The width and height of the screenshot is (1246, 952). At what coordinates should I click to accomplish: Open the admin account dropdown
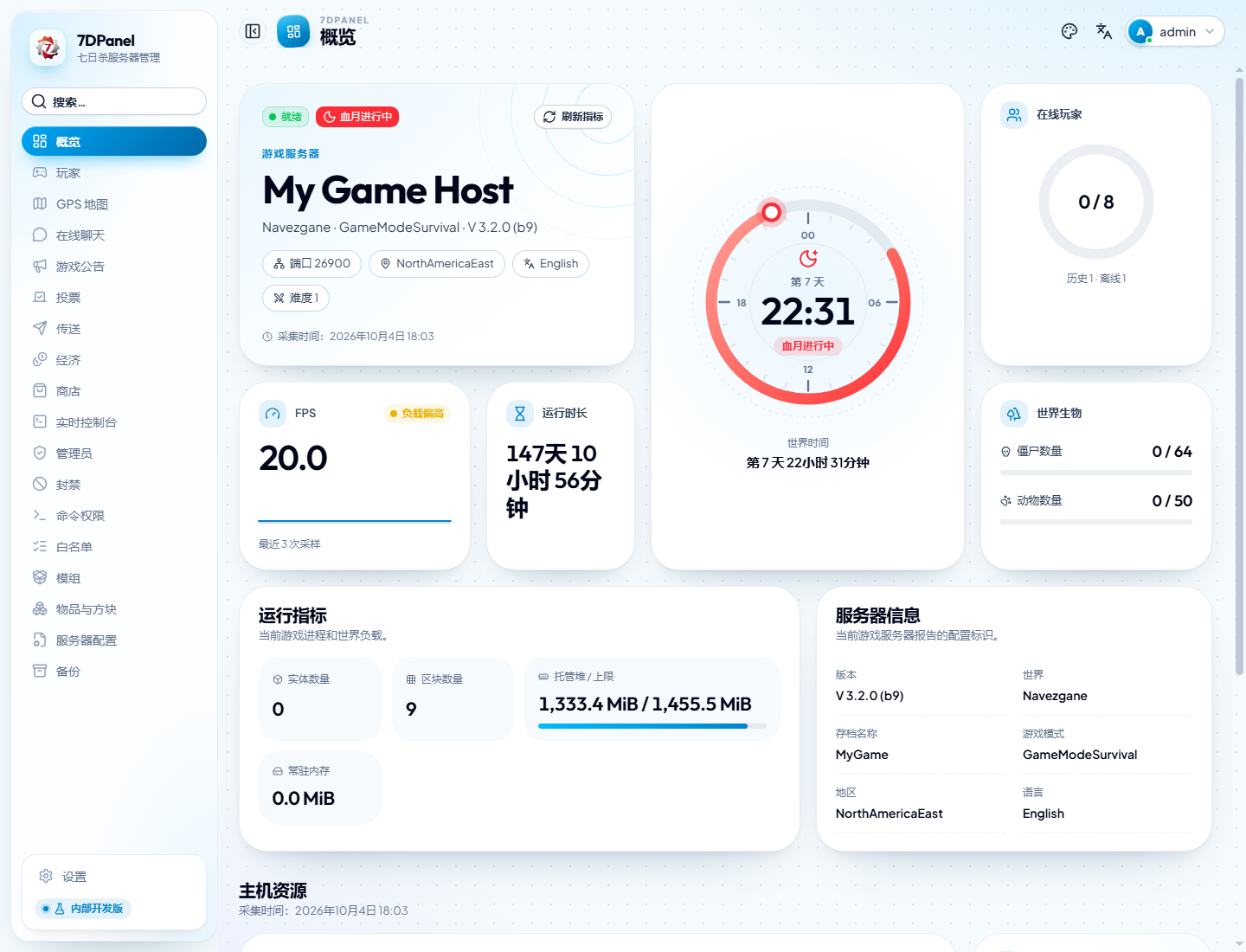coord(1175,31)
